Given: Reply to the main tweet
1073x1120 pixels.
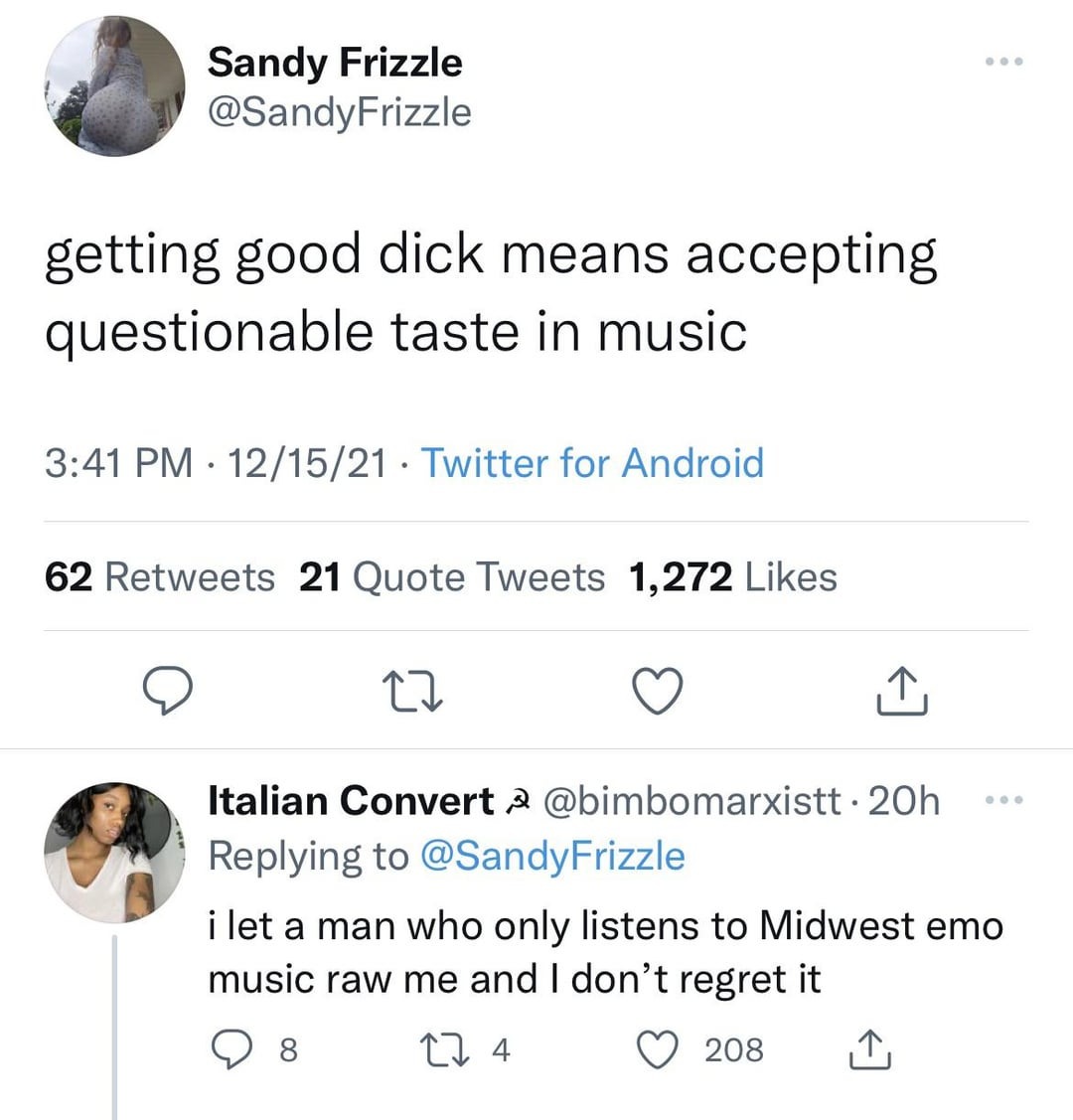Looking at the screenshot, I should pos(166,692).
